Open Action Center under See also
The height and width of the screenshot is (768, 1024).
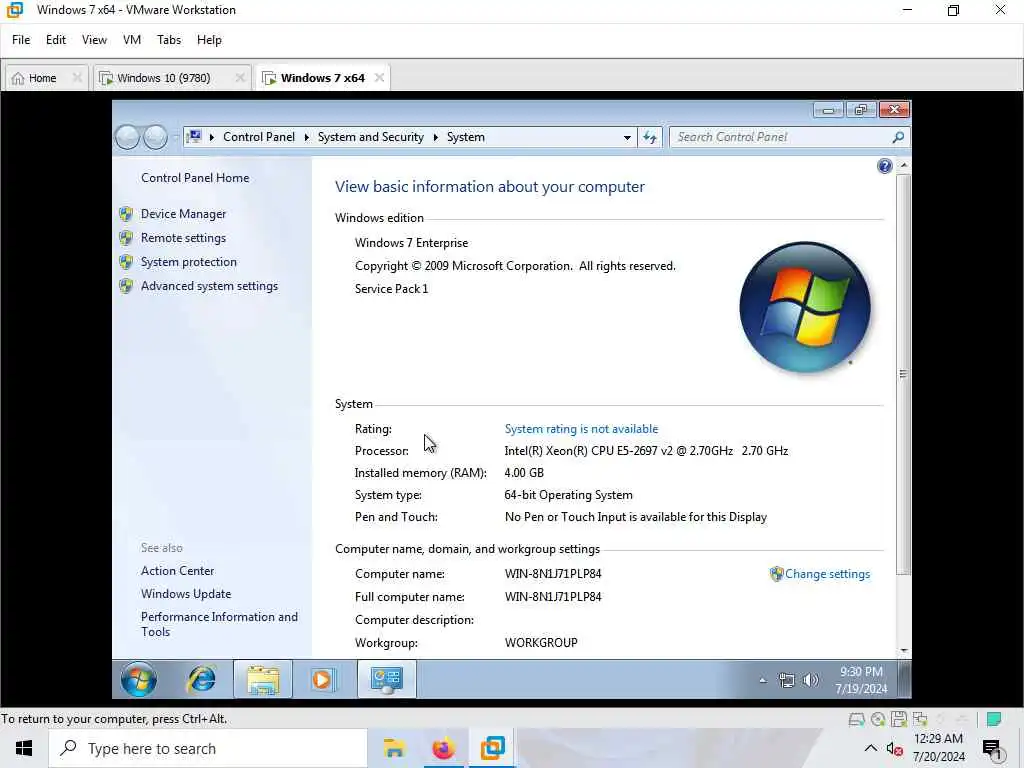pos(177,571)
